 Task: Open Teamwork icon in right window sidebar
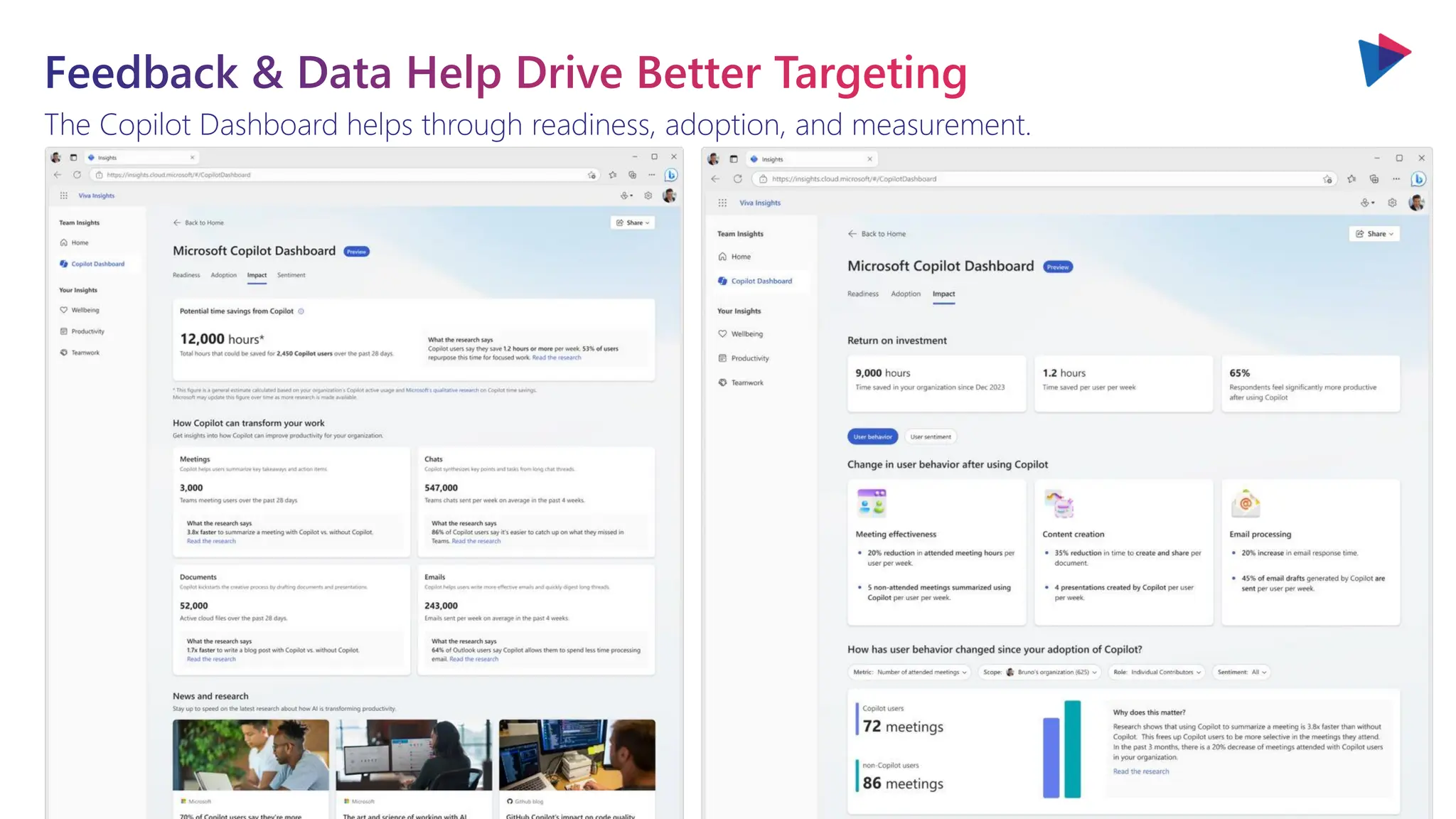(722, 382)
